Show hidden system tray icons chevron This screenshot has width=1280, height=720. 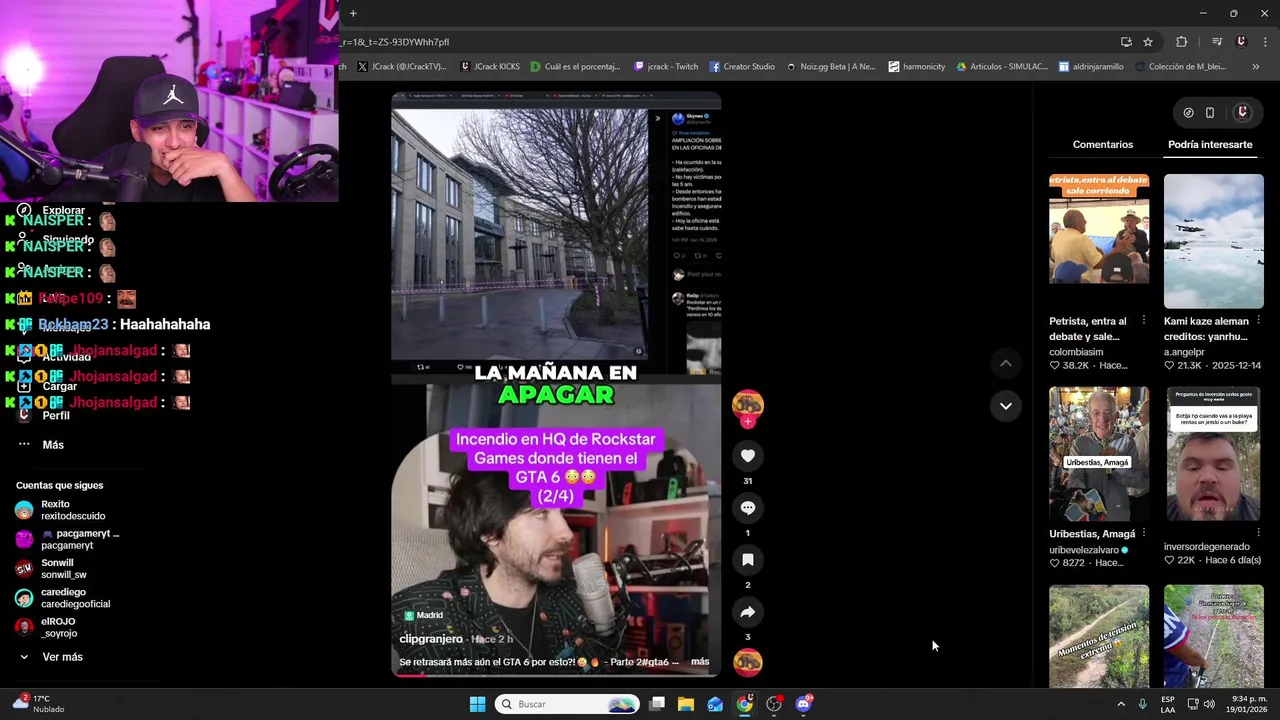pos(1121,704)
